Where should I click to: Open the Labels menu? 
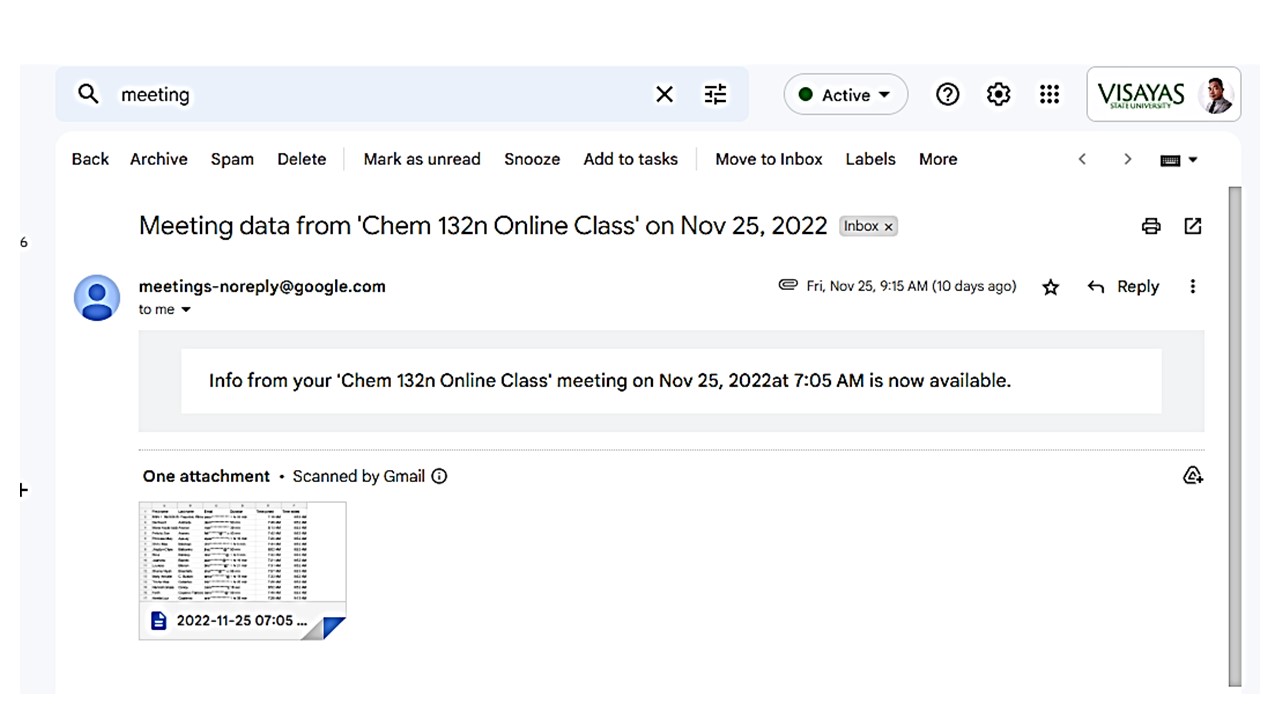tap(870, 159)
